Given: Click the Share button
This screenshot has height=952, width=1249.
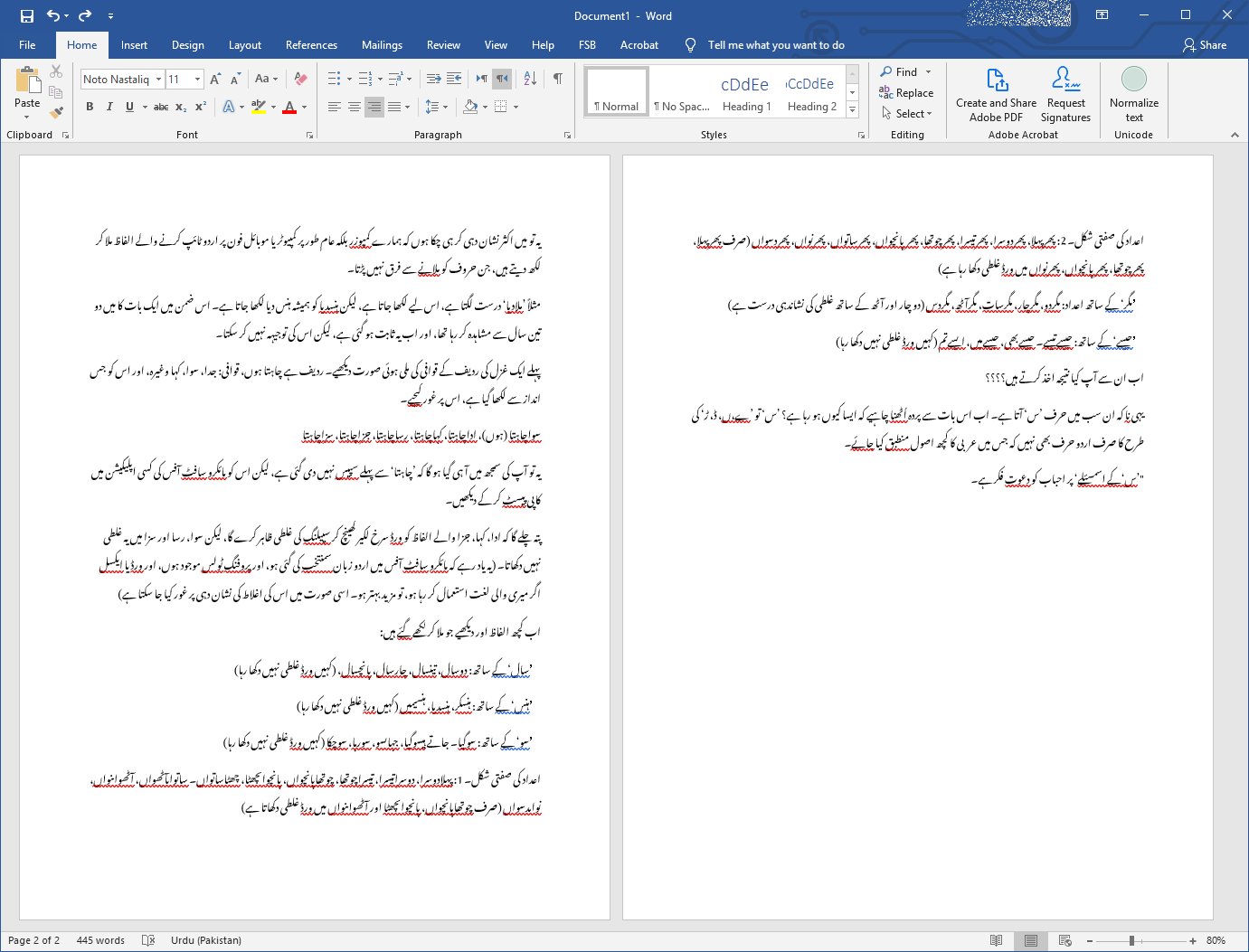Looking at the screenshot, I should point(1205,45).
